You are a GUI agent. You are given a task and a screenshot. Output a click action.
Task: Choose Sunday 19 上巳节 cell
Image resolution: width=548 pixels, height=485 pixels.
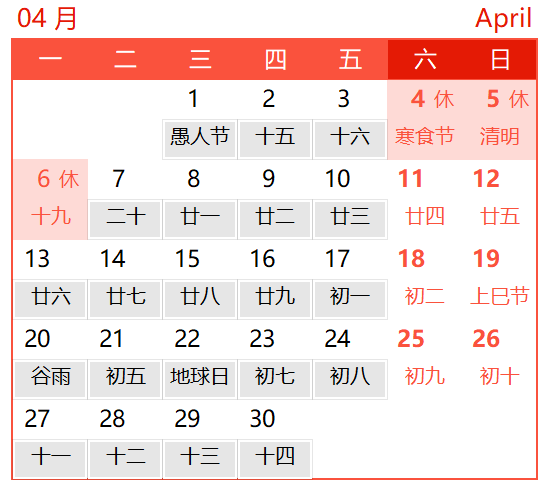point(499,280)
